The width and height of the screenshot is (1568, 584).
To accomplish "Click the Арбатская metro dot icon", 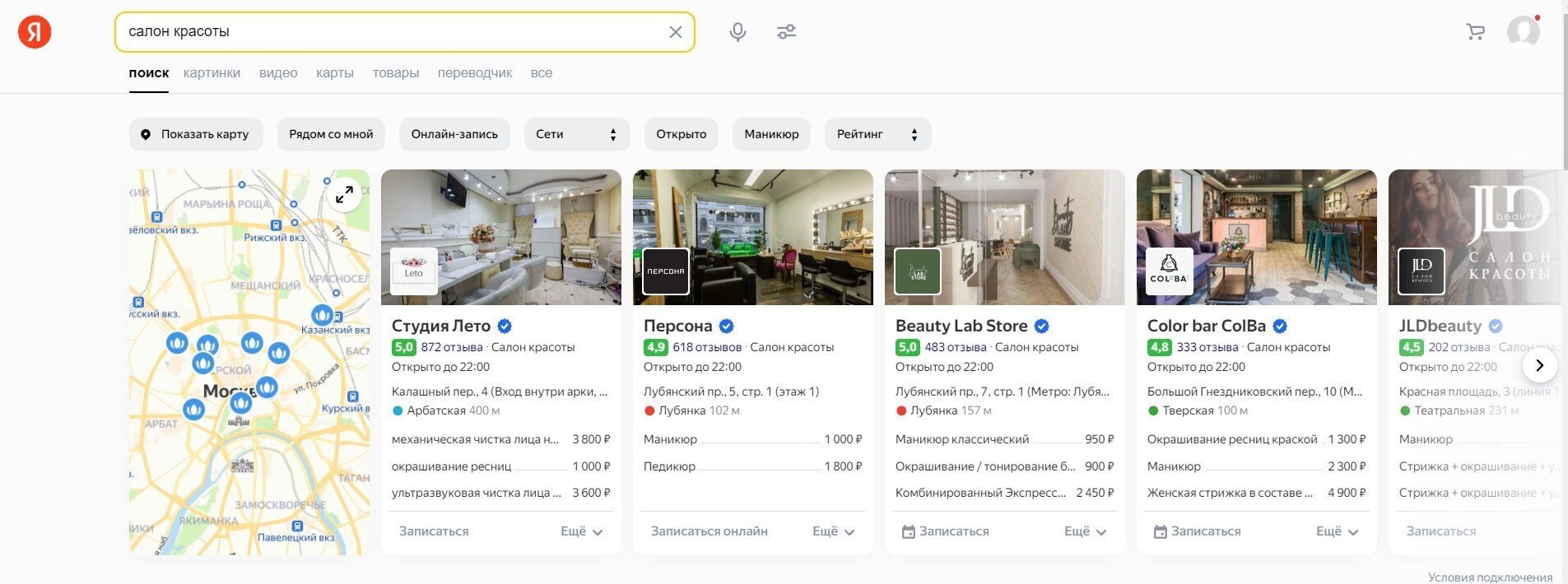I will click(x=398, y=410).
